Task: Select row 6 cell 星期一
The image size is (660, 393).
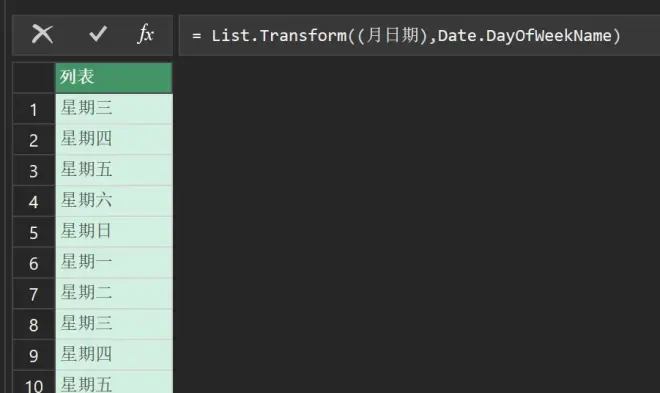Action: coord(114,262)
